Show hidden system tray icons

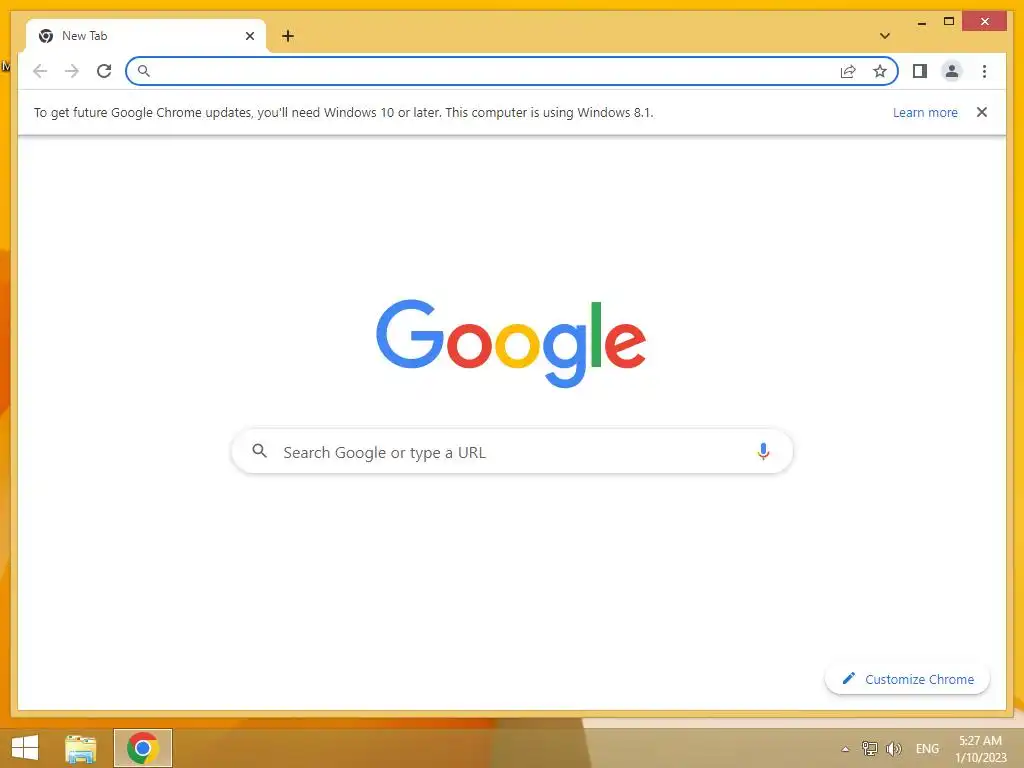pos(845,749)
